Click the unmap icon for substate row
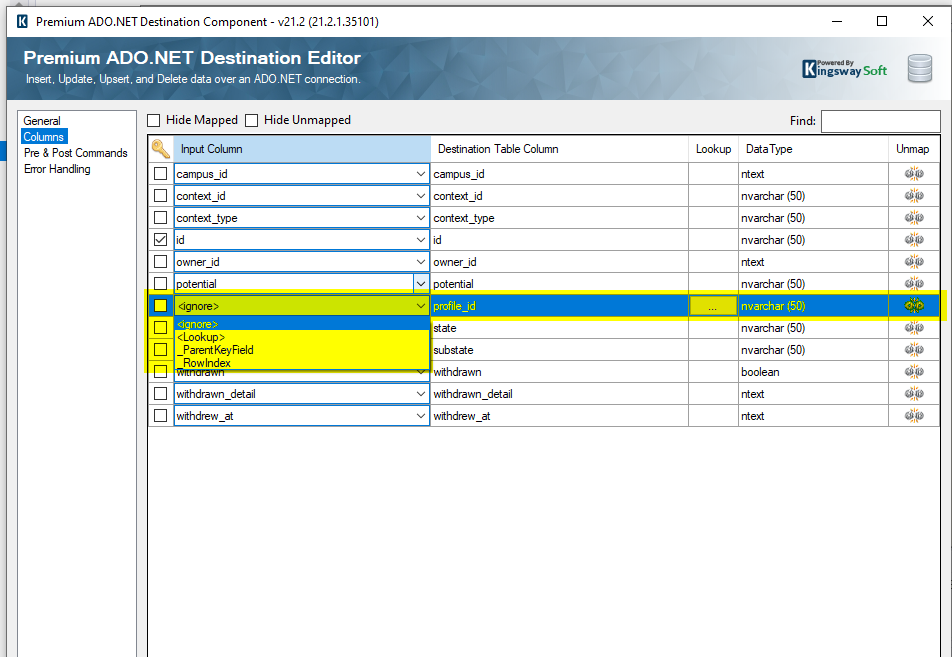This screenshot has width=952, height=658. [x=914, y=350]
